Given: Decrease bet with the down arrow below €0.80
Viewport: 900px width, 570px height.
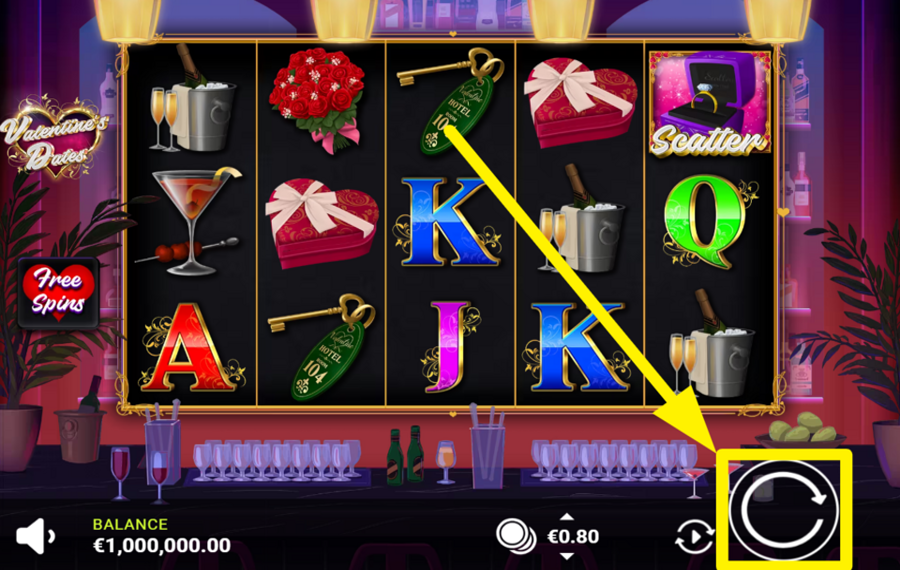Looking at the screenshot, I should pyautogui.click(x=567, y=556).
